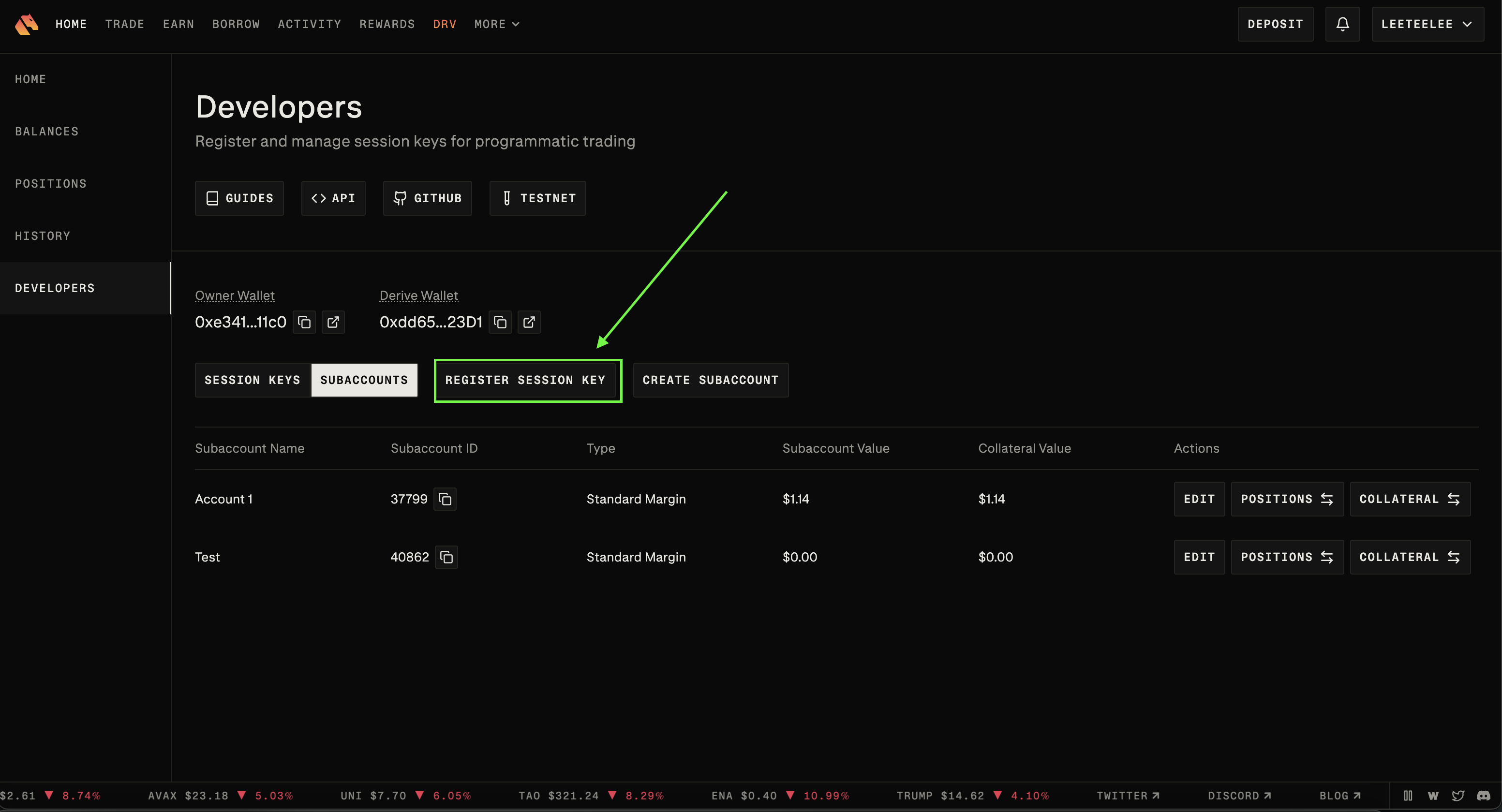The height and width of the screenshot is (812, 1502).
Task: Open Derive Wallet external link icon
Action: click(x=529, y=322)
